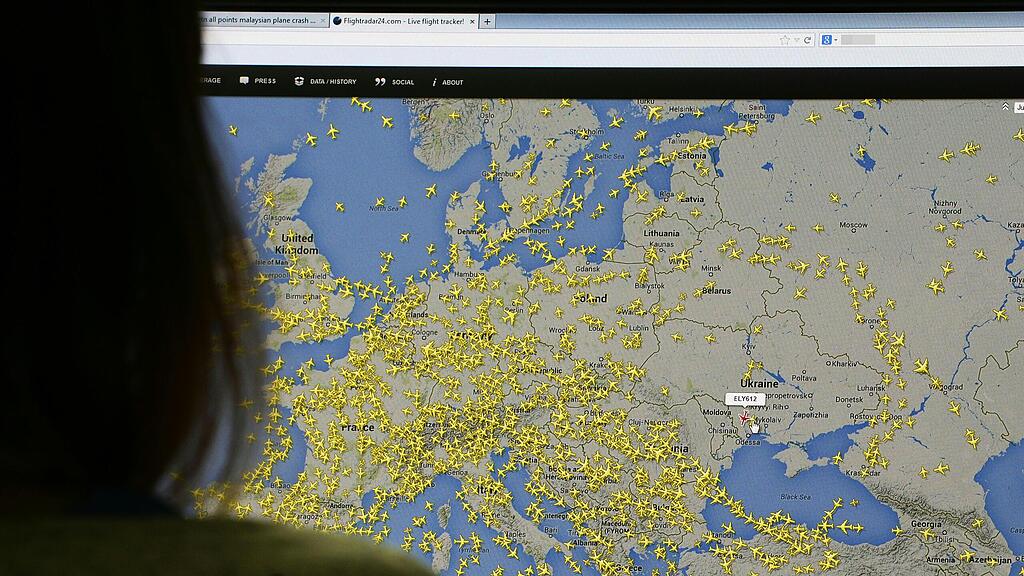The height and width of the screenshot is (576, 1024).
Task: Click the Minsk city label
Action: [x=711, y=268]
